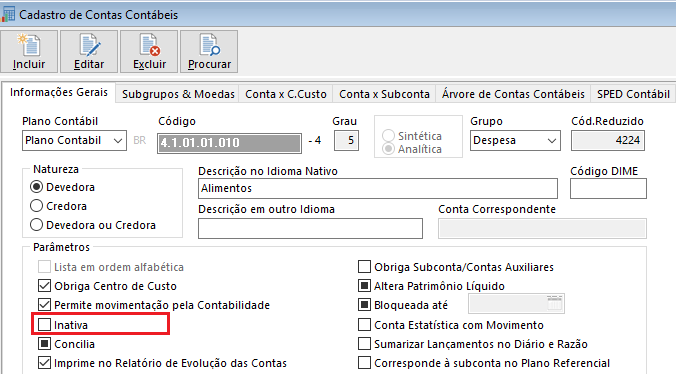Click the app icon in title bar
The height and width of the screenshot is (374, 676).
(8, 14)
